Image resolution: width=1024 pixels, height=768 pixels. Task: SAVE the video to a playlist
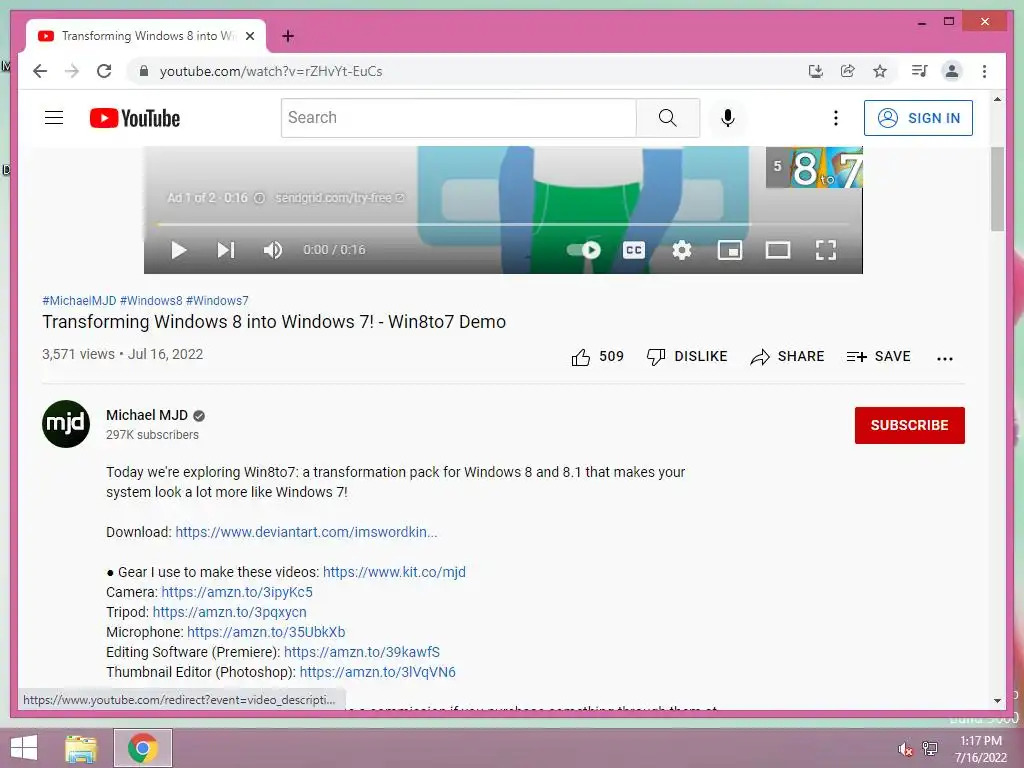point(878,357)
